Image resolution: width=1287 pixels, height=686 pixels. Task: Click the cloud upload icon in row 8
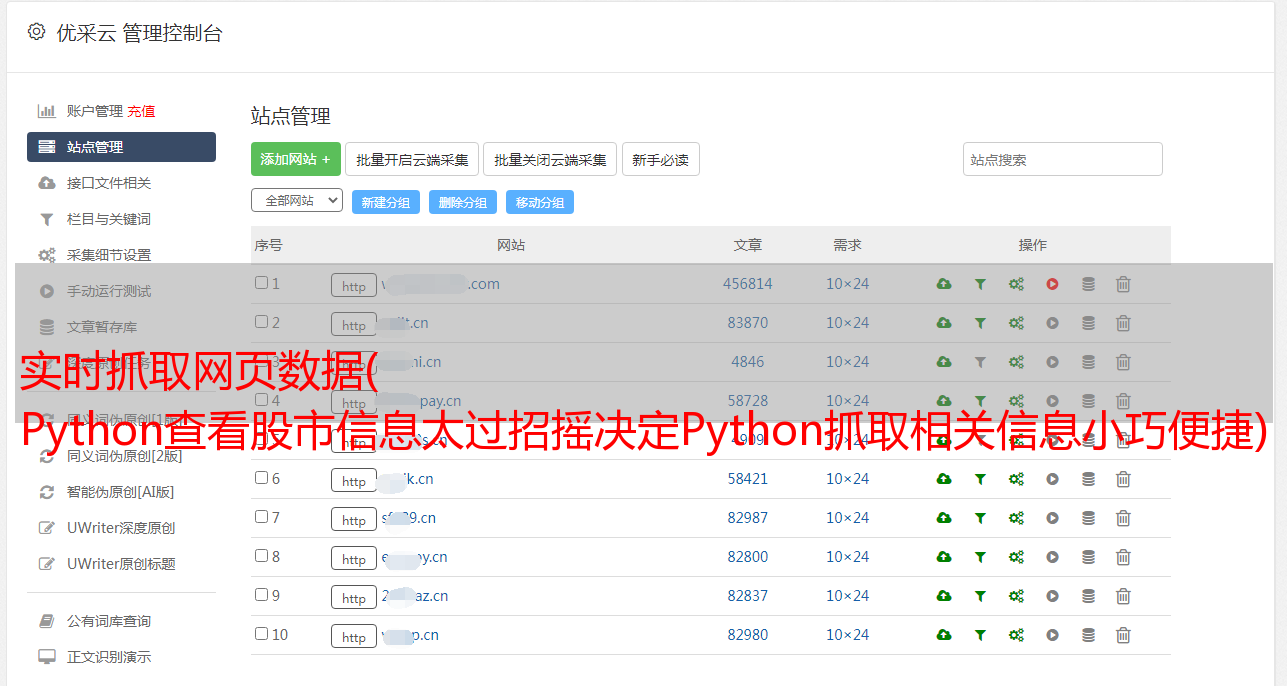tap(944, 557)
